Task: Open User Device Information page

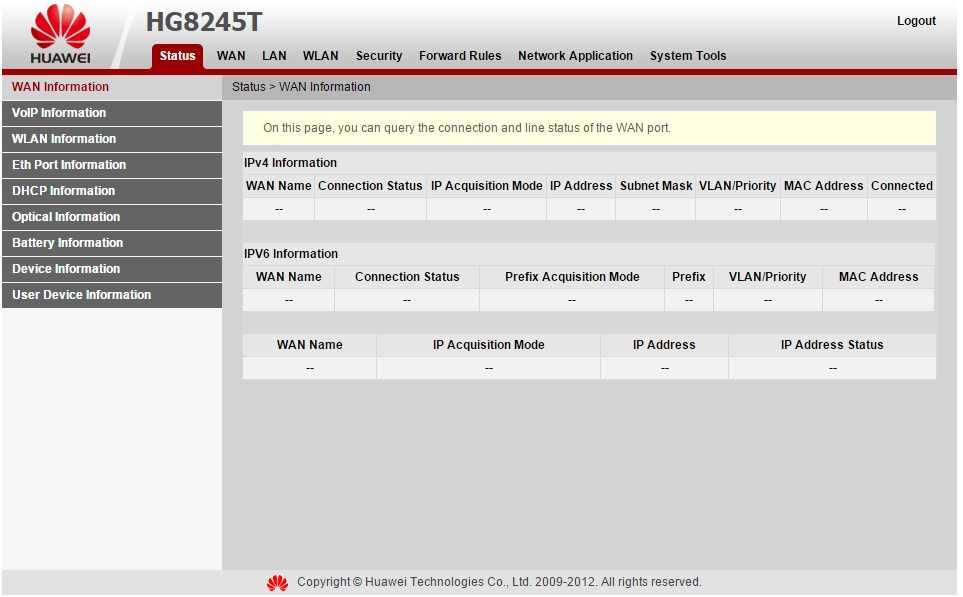Action: click(112, 295)
